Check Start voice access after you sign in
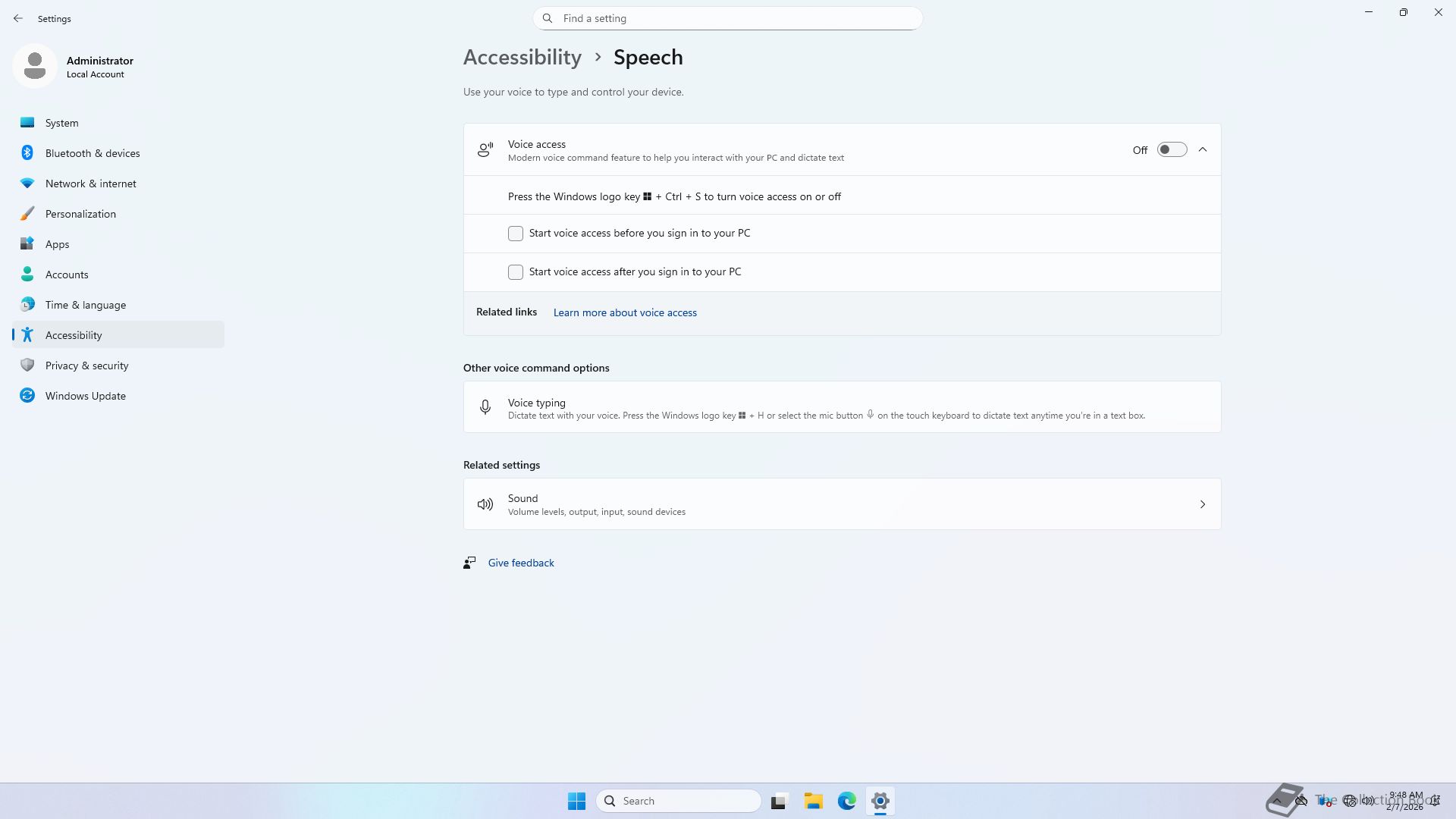 coord(516,272)
